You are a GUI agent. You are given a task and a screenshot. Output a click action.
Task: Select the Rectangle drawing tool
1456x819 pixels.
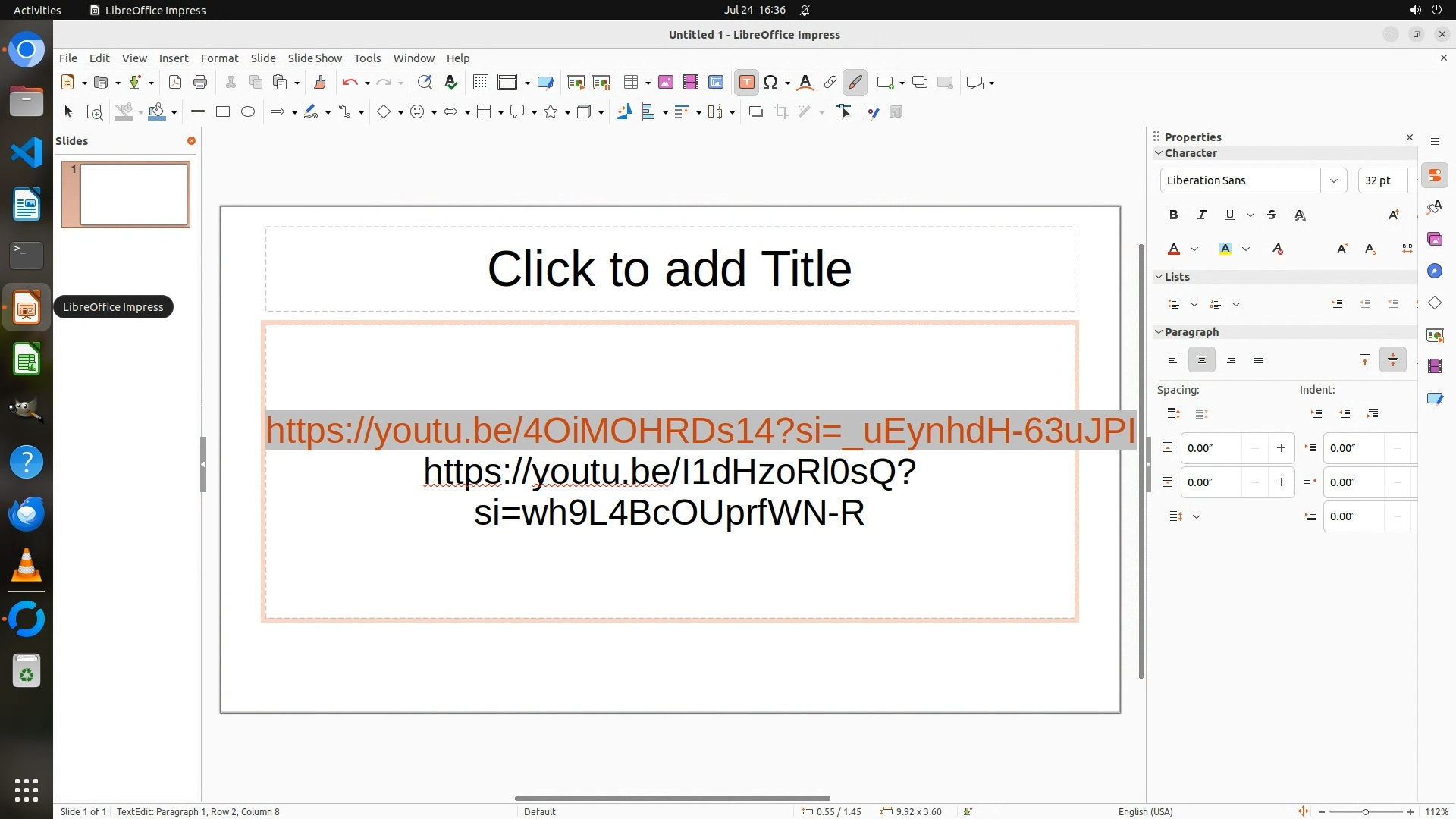(223, 112)
